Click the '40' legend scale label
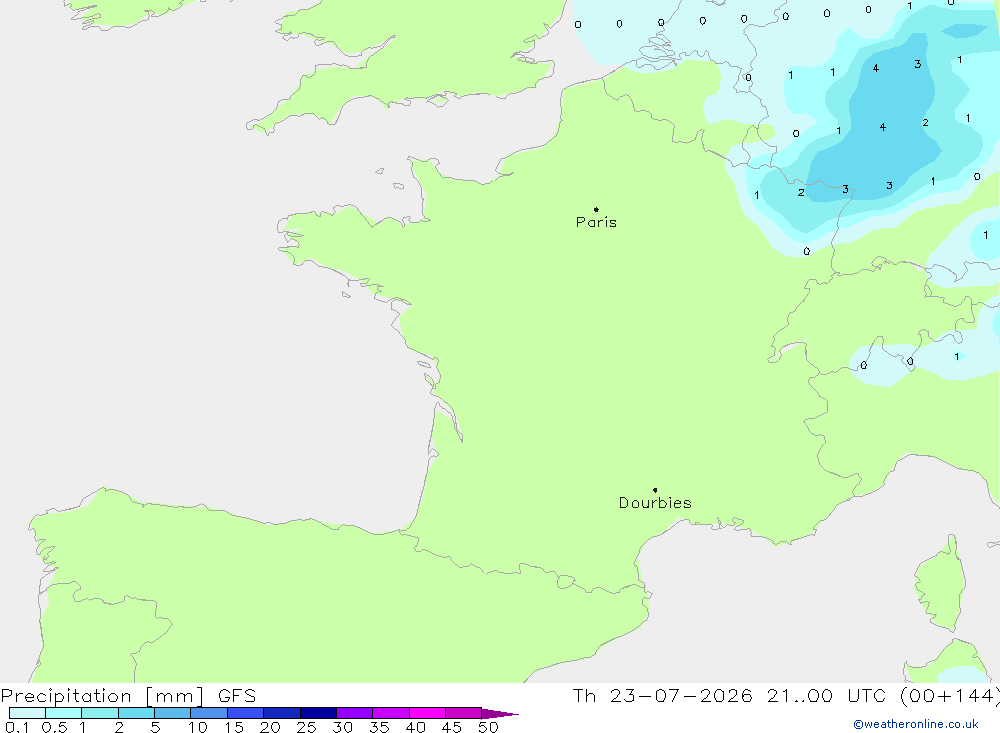This screenshot has width=1000, height=733. [416, 727]
